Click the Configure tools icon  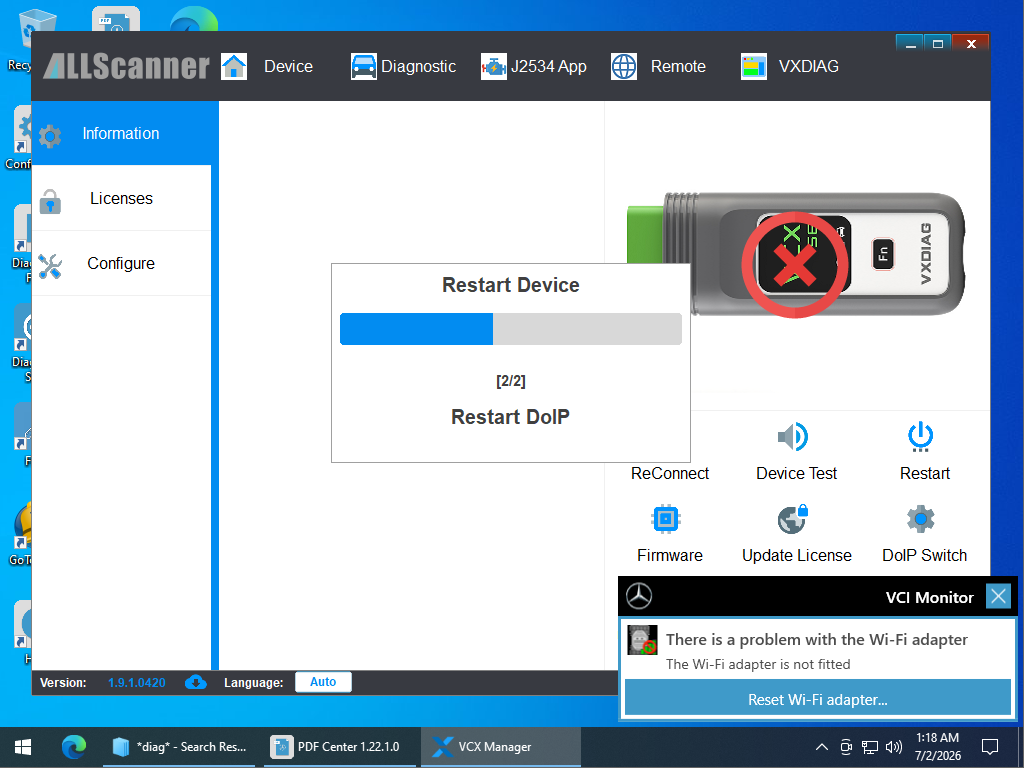click(x=50, y=266)
